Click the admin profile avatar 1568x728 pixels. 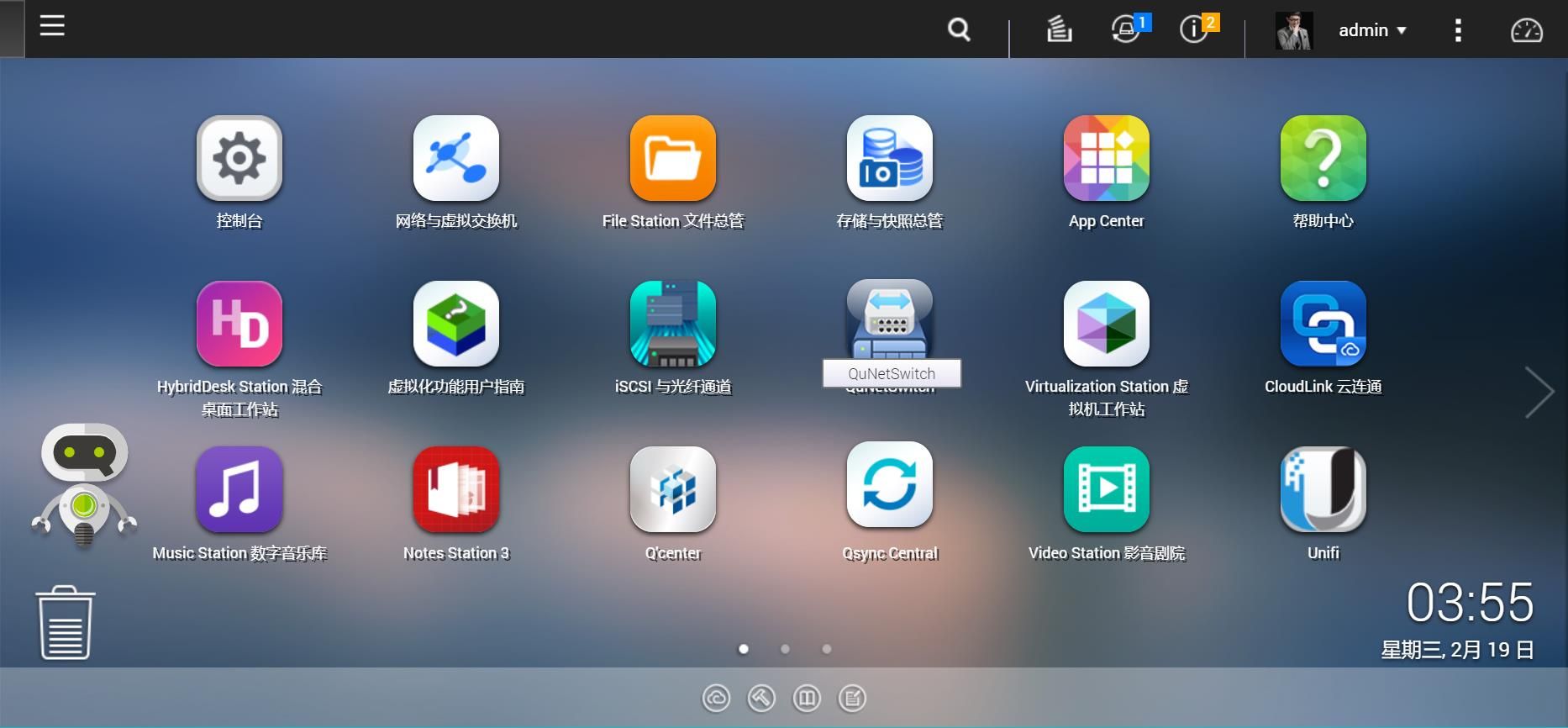tap(1294, 30)
